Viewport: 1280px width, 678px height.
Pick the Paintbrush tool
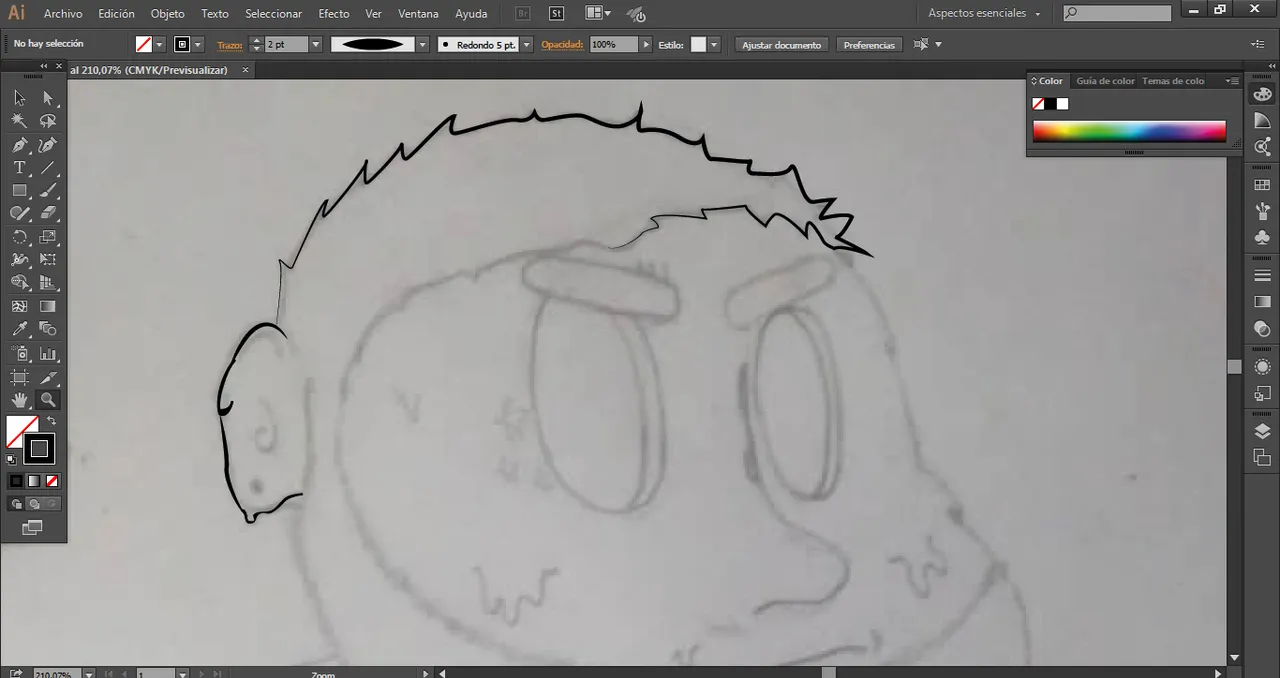[x=48, y=190]
